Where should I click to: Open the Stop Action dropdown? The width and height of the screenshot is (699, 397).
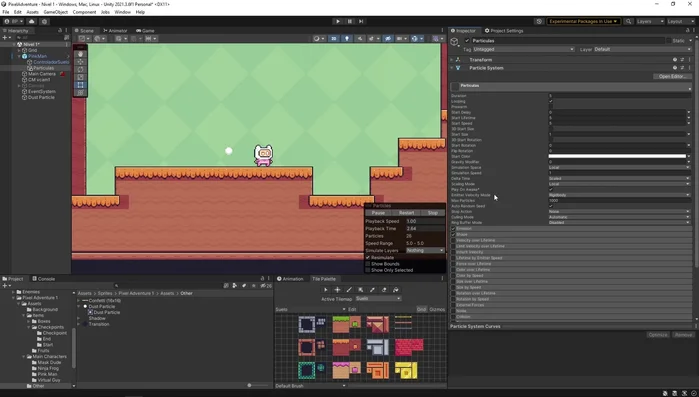coord(619,212)
